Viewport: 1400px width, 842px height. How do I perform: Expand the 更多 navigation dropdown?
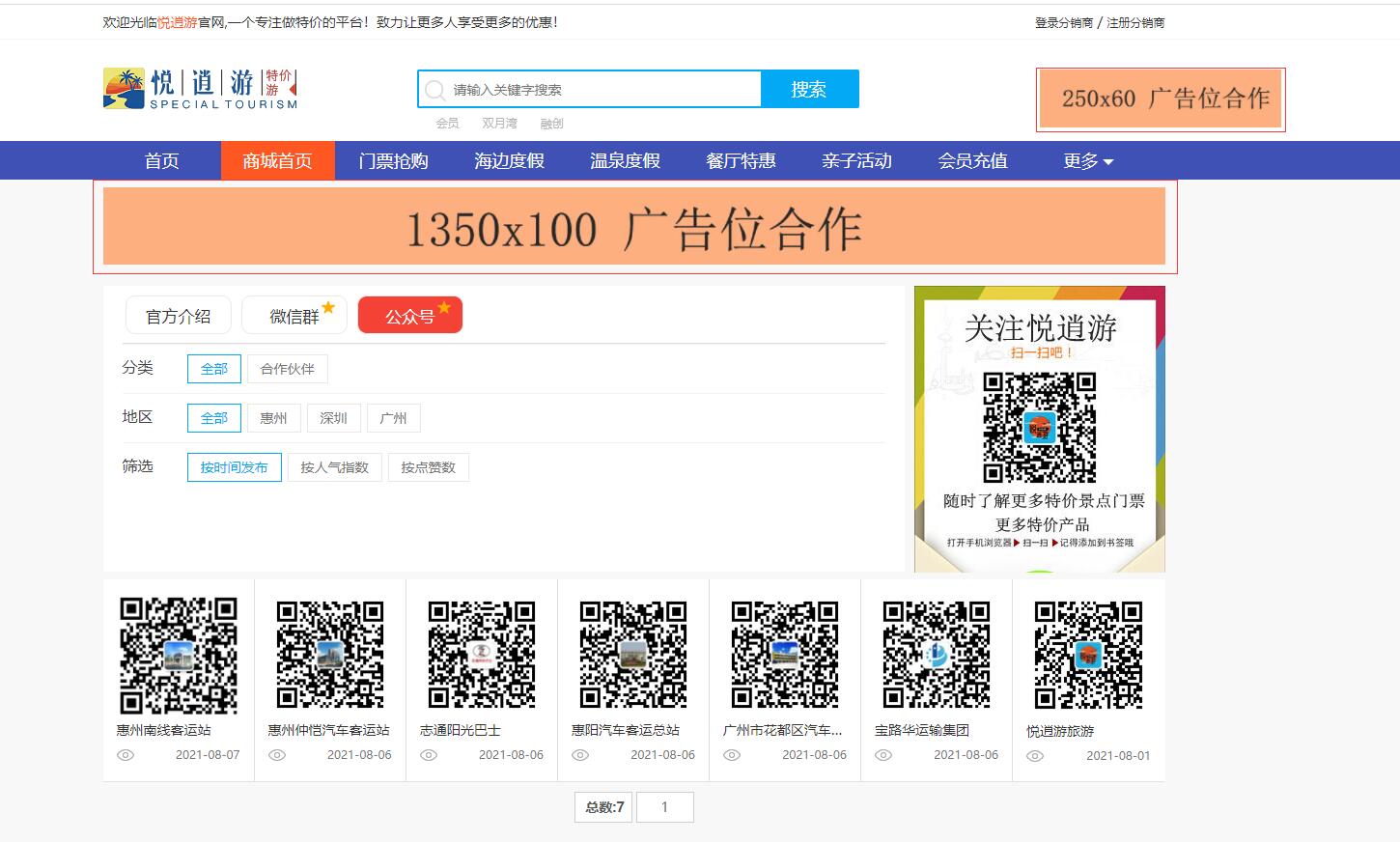pyautogui.click(x=1088, y=161)
